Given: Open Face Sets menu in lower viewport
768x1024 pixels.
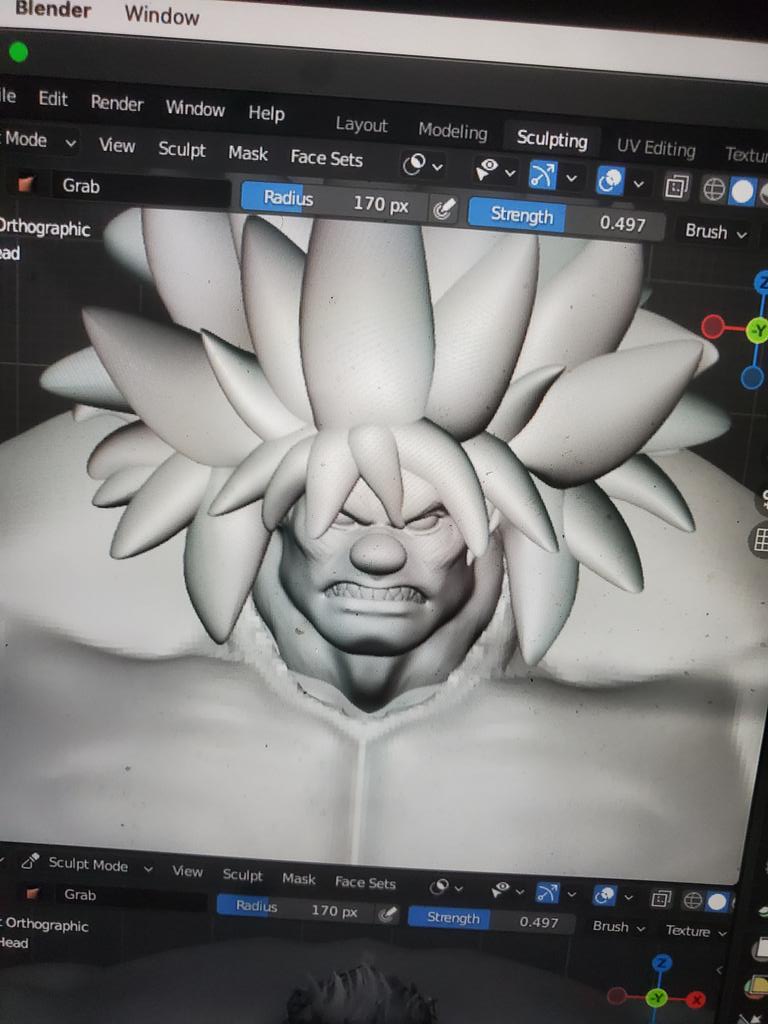Looking at the screenshot, I should 365,883.
